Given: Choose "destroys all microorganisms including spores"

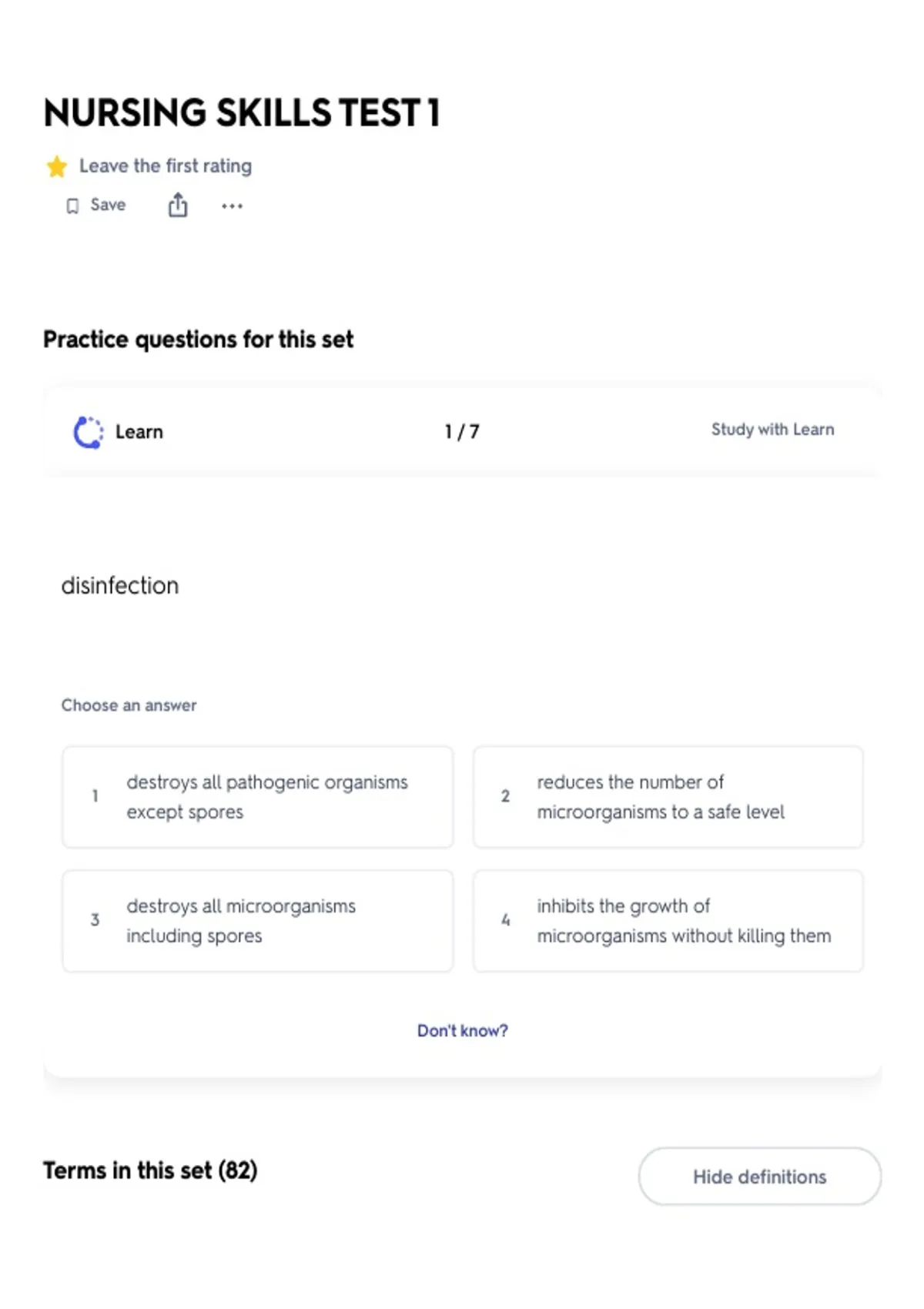Looking at the screenshot, I should 258,921.
